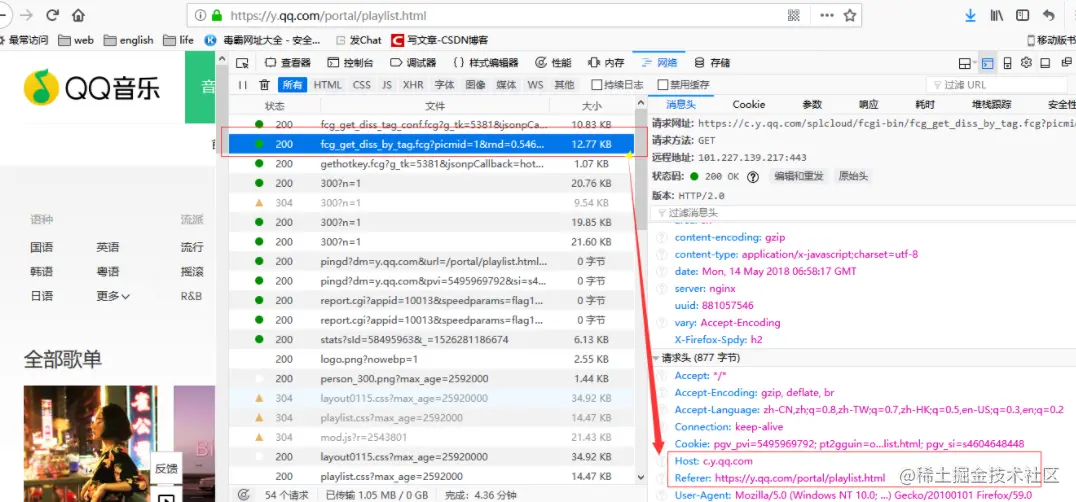Switch to the 响应 details tab

(868, 104)
